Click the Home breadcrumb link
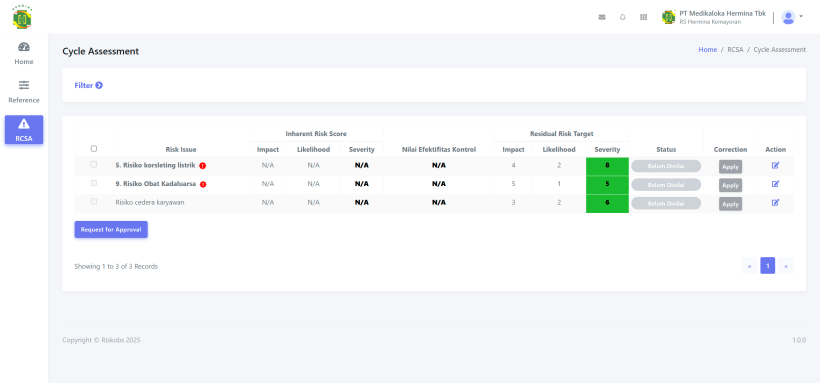This screenshot has height=383, width=820. pyautogui.click(x=708, y=50)
